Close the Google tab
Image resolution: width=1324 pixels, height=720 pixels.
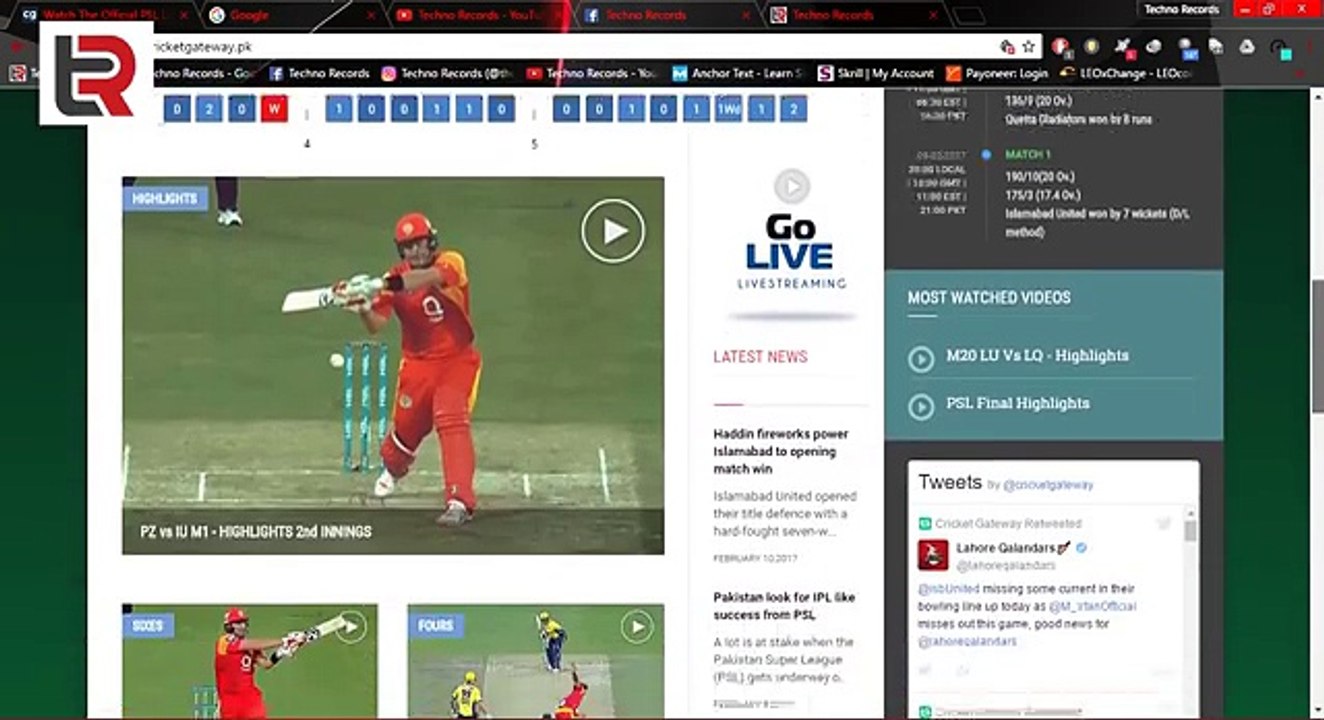tap(372, 15)
